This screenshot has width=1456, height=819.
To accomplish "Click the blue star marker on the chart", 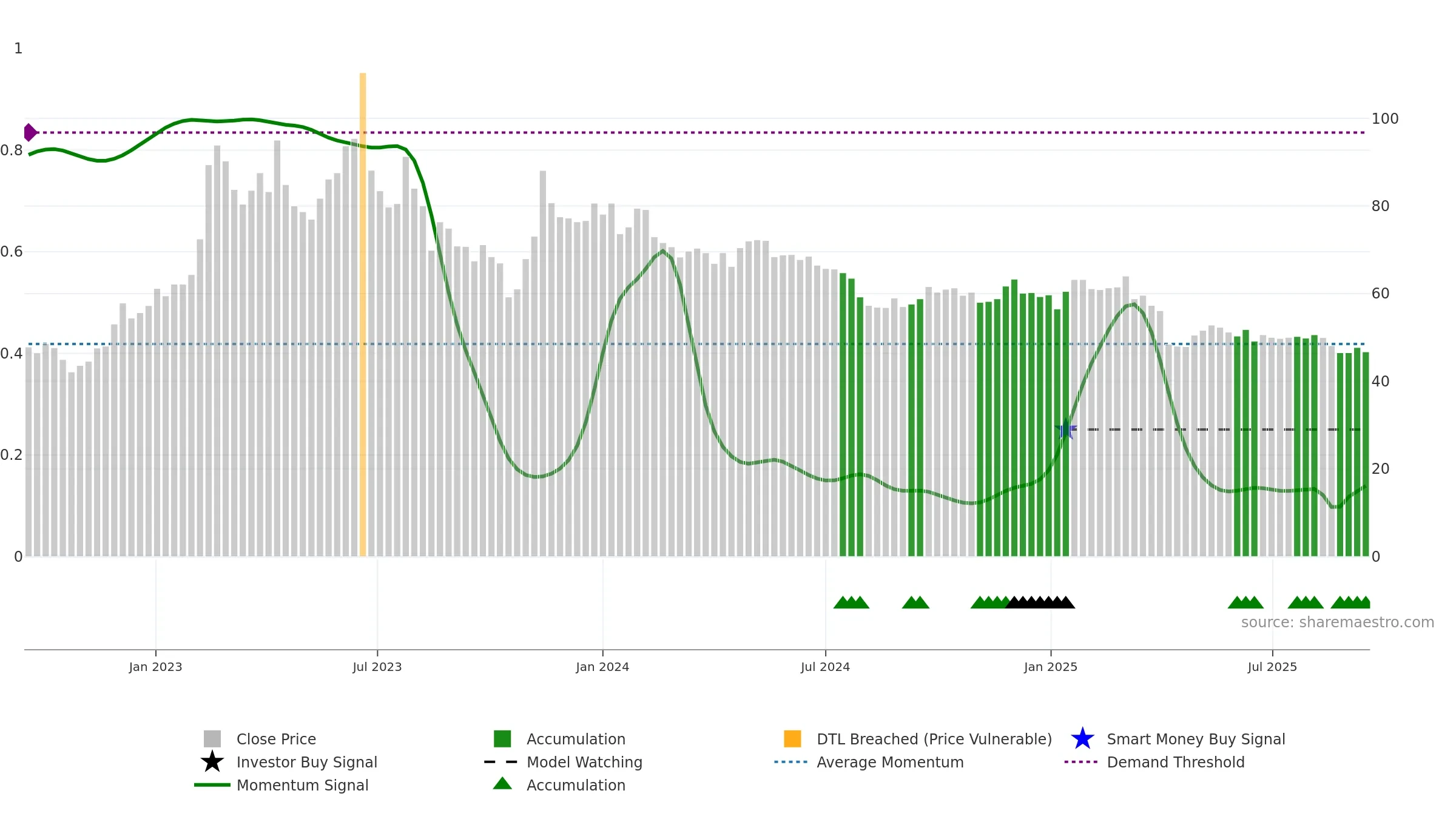I will [x=1066, y=429].
